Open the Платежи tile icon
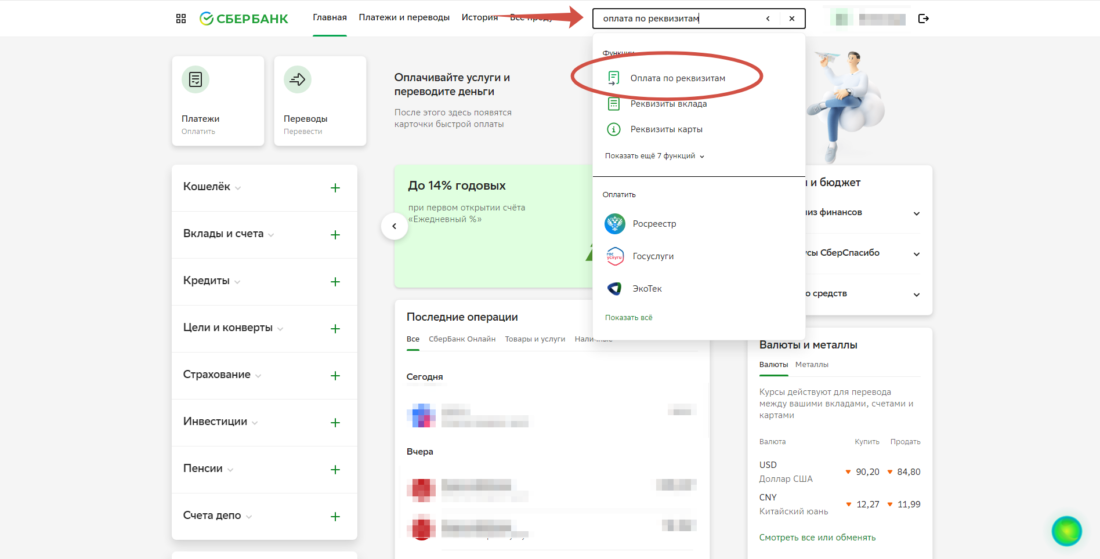 click(196, 79)
